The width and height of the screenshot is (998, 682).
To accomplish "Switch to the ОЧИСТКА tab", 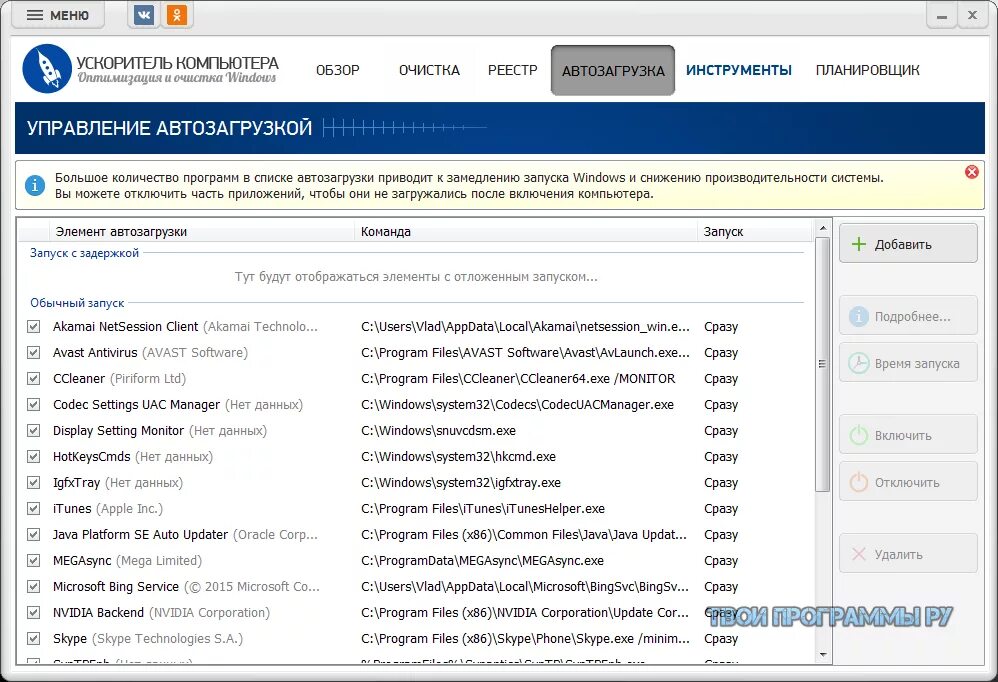I will point(429,70).
